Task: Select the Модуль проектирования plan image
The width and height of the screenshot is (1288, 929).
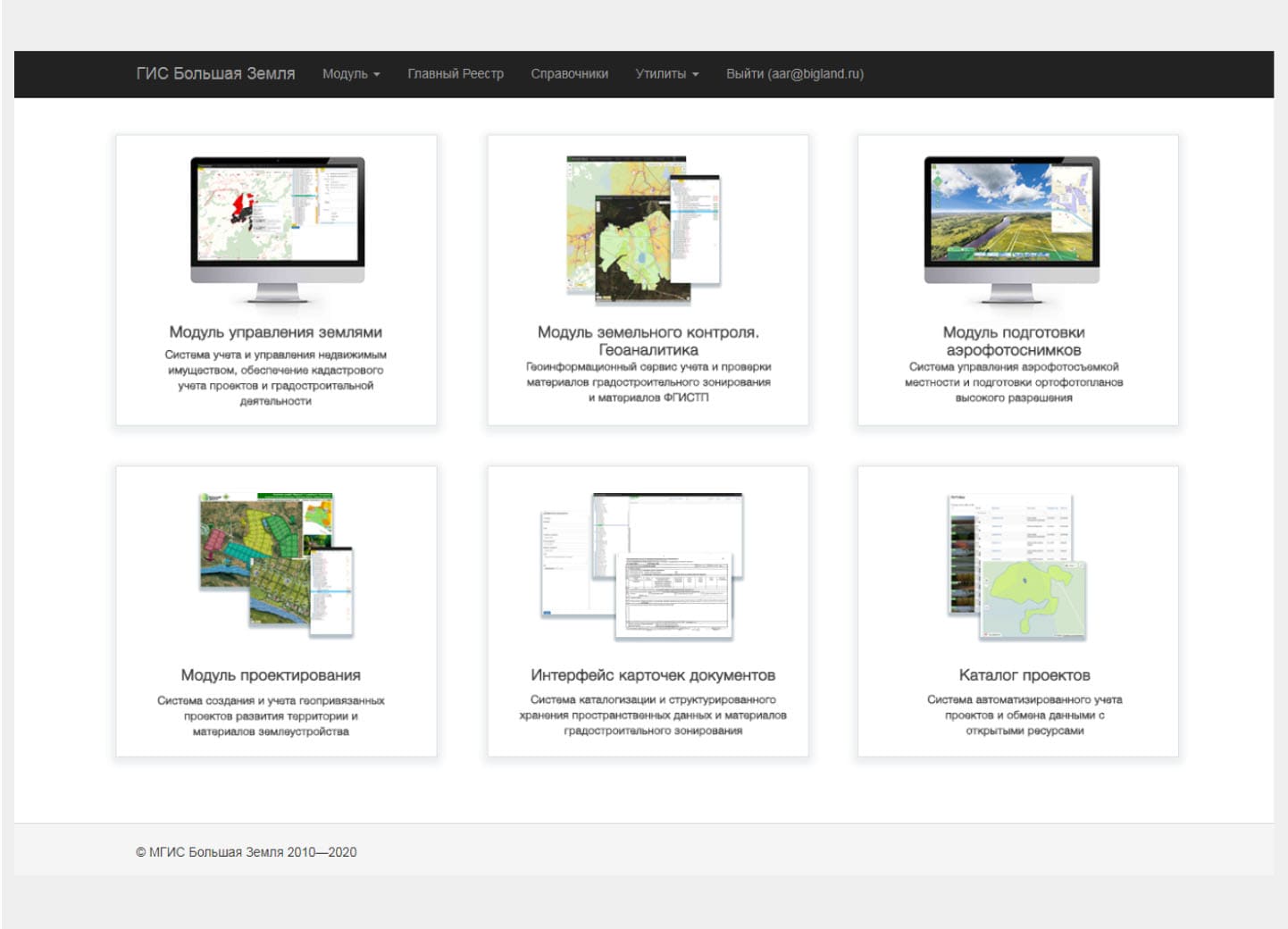Action: point(276,563)
